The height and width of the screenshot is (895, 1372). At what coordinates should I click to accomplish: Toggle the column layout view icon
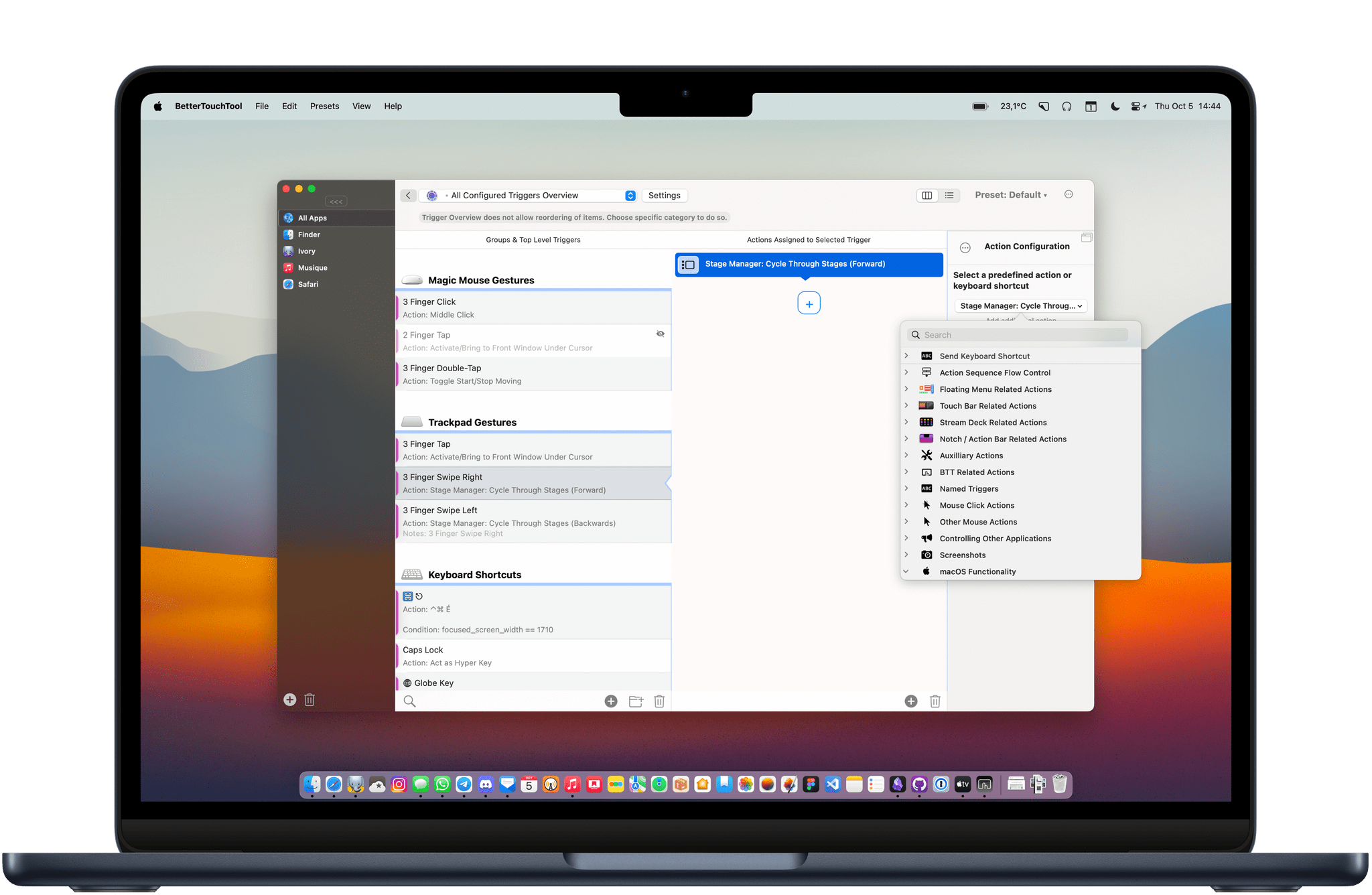[x=927, y=195]
